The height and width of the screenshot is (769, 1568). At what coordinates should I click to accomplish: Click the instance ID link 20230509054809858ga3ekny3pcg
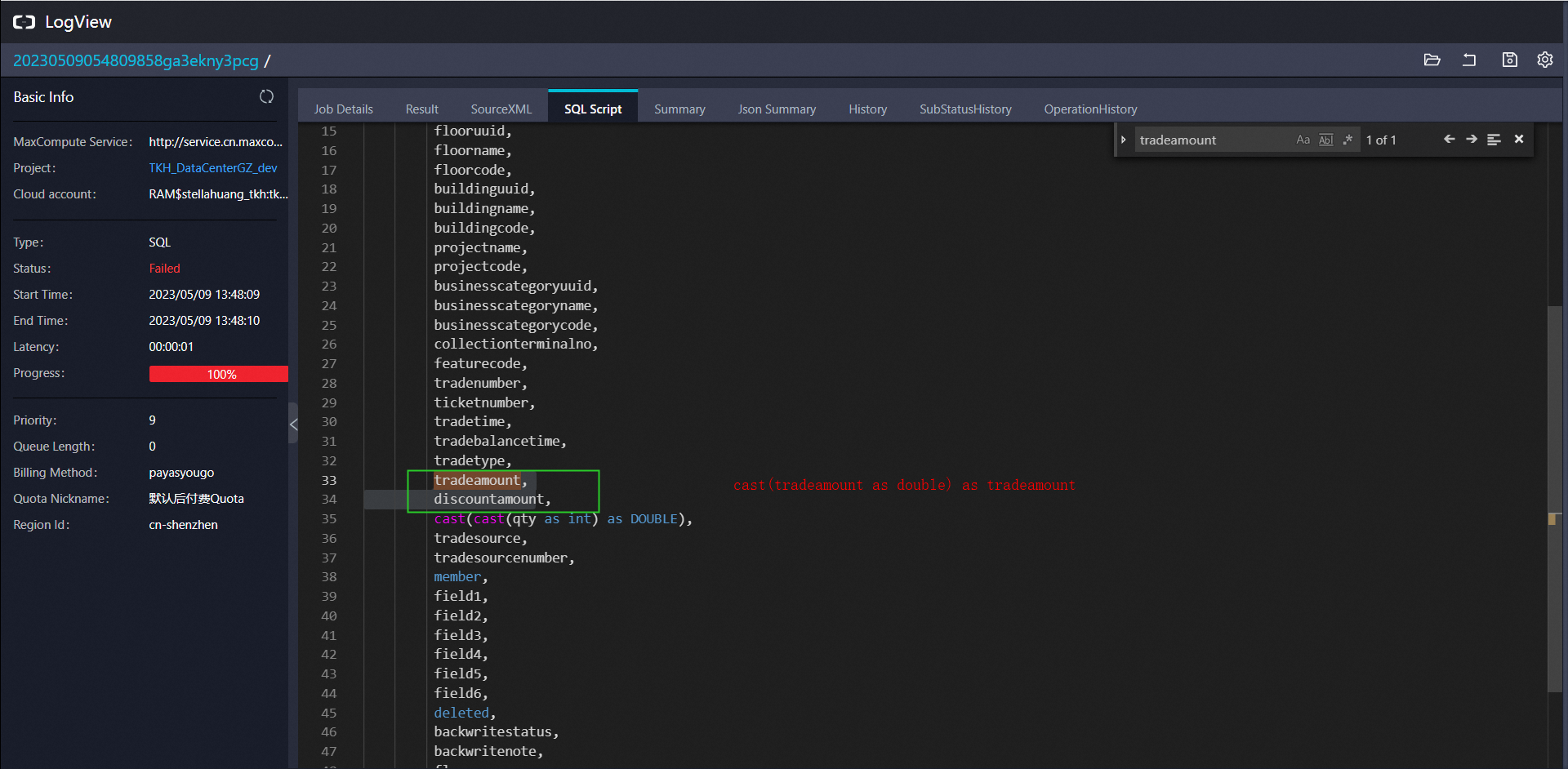pos(136,60)
